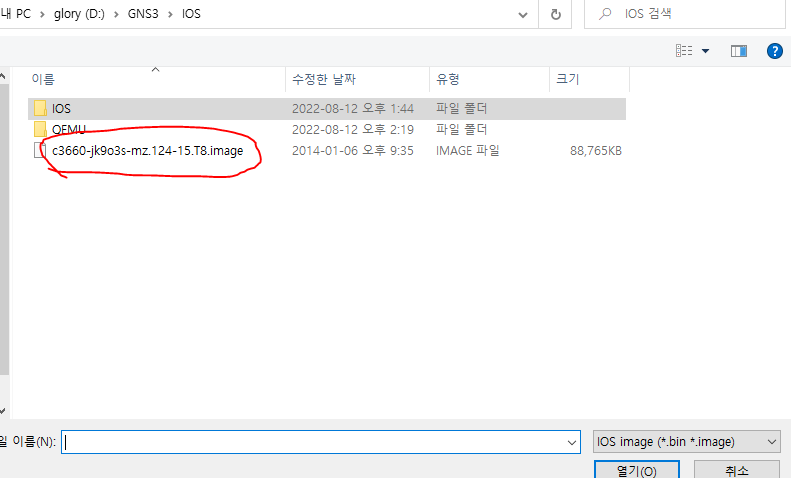Screen dimensions: 791x478
Task: Click the date 2022-08-12 오후 1:44
Action: point(353,108)
